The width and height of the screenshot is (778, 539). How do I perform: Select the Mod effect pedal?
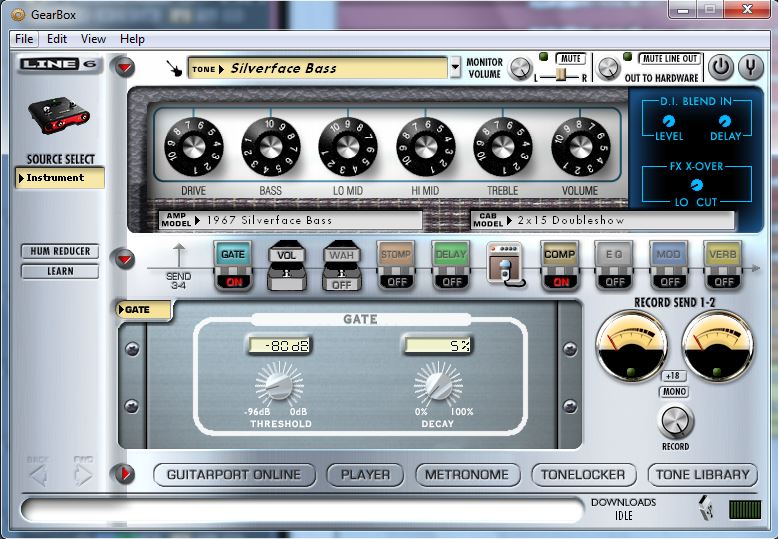click(668, 254)
